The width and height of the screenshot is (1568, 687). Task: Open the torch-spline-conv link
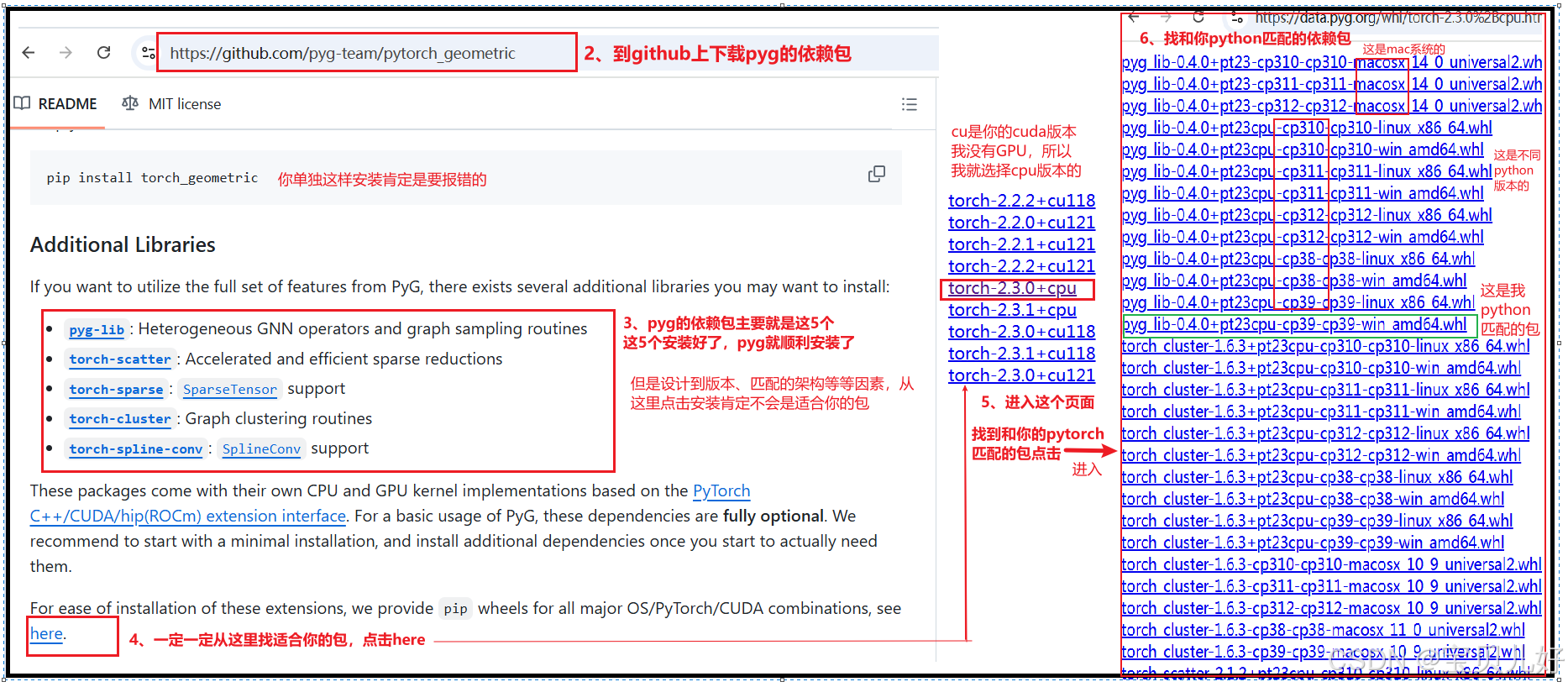point(136,449)
